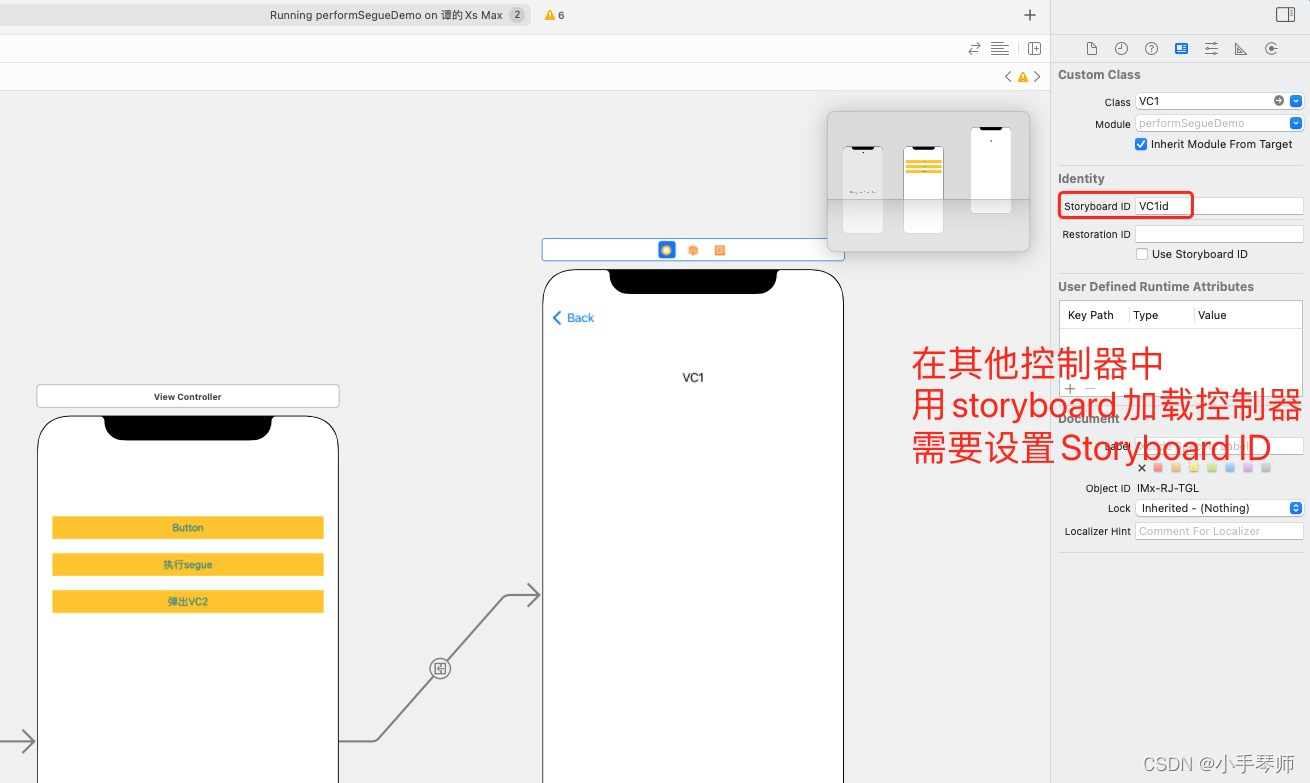Select the 执行segue button
The image size is (1310, 783).
188,565
